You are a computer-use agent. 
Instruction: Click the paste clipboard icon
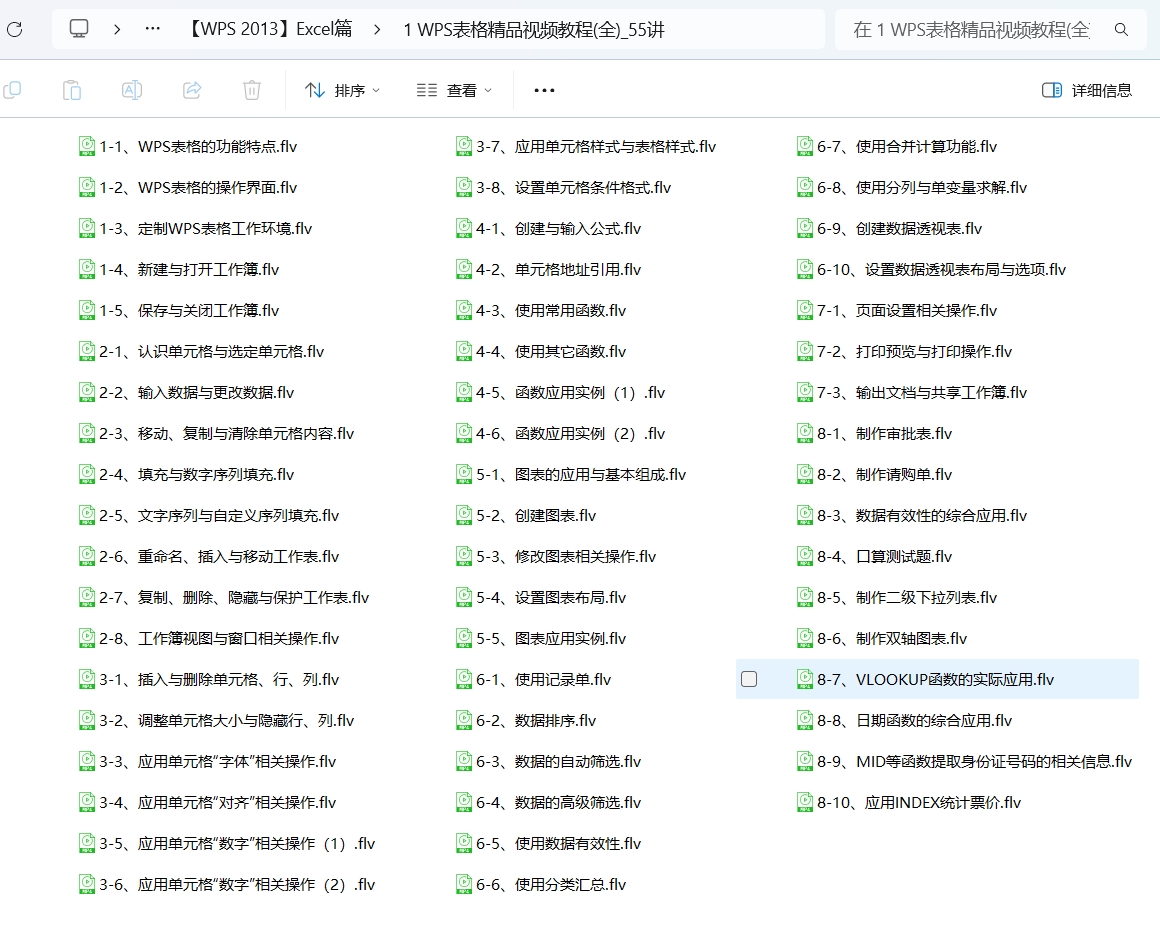point(72,90)
